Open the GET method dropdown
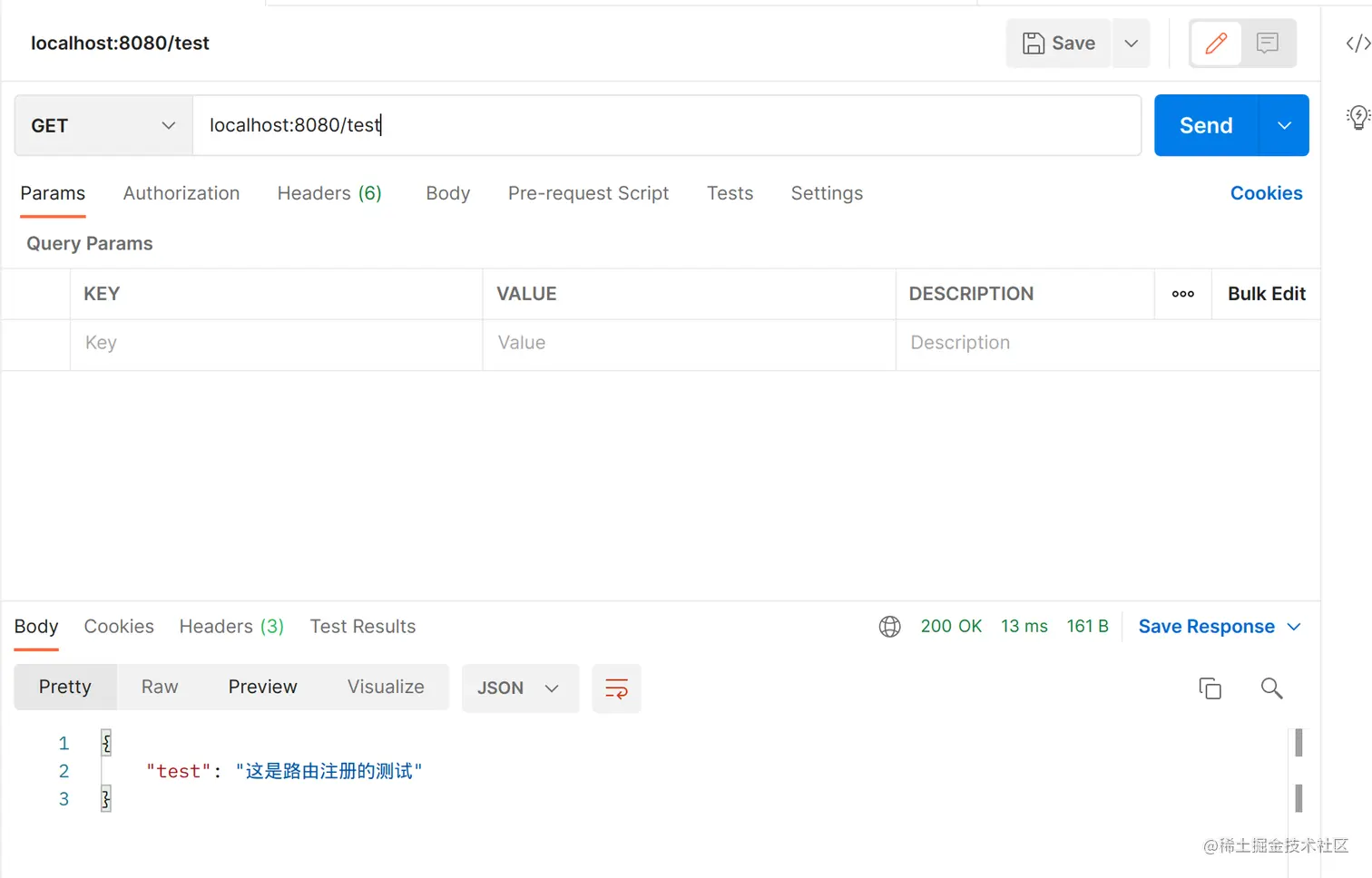1372x878 pixels. pyautogui.click(x=103, y=126)
